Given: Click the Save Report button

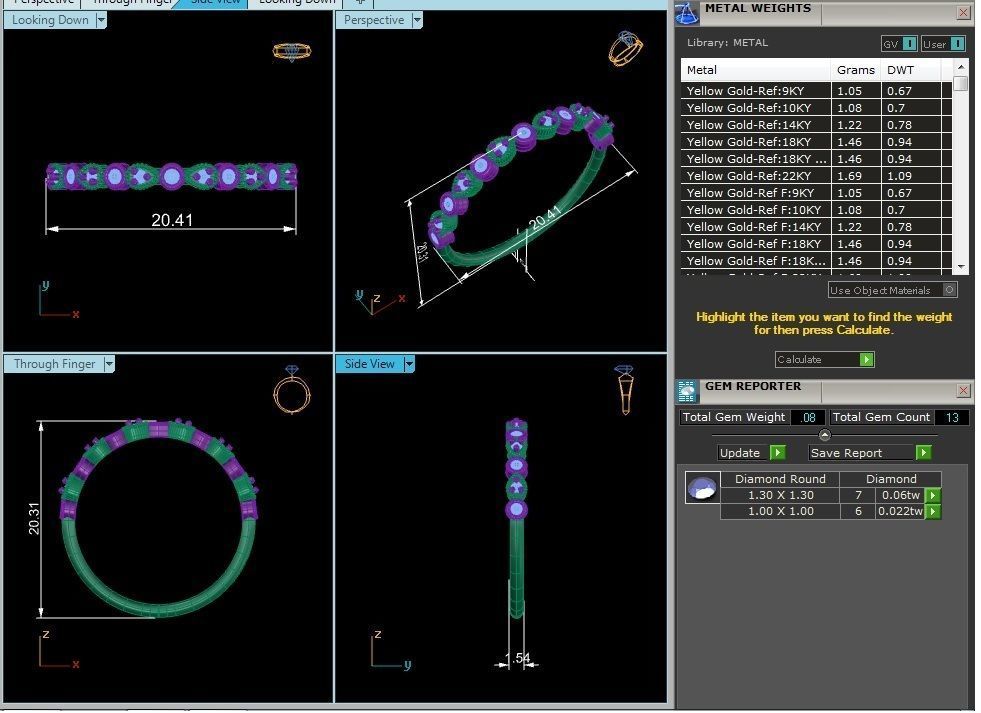Looking at the screenshot, I should point(870,453).
